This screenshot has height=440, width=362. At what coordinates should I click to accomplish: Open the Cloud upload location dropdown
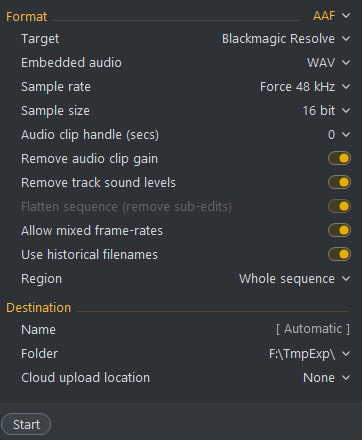[x=327, y=378]
